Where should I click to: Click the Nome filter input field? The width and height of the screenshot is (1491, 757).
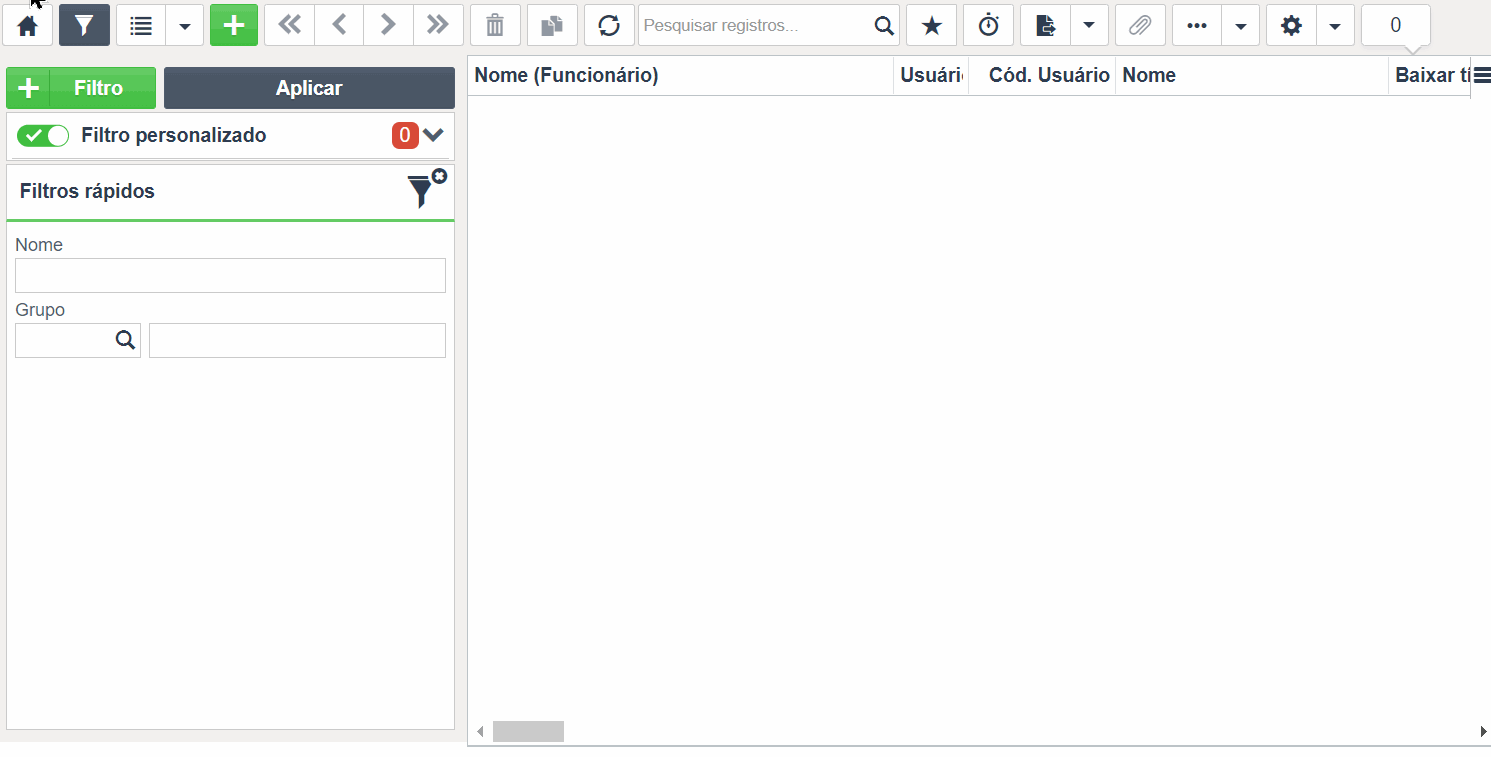coord(230,276)
